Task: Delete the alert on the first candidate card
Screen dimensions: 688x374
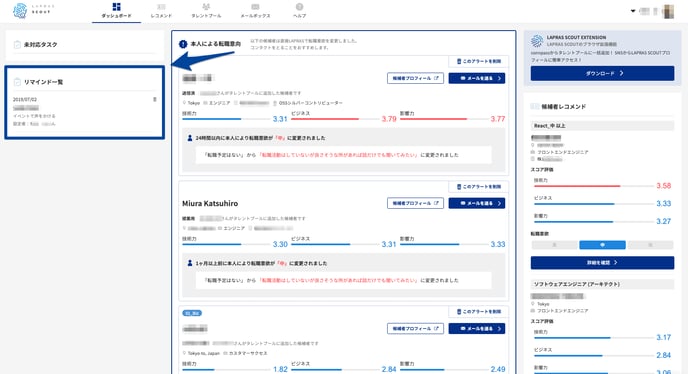Action: pyautogui.click(x=479, y=61)
